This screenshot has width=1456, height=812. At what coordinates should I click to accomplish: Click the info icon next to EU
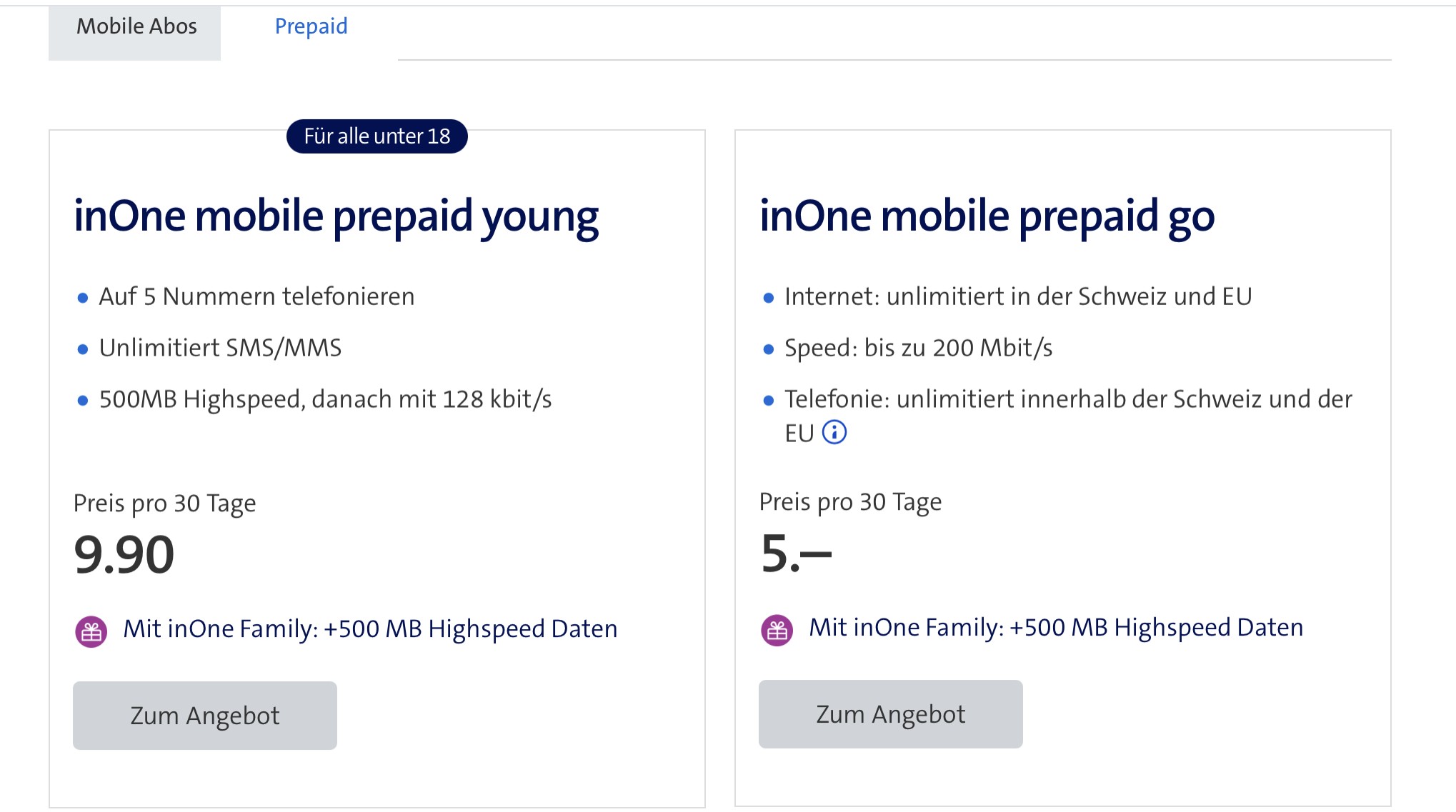click(834, 433)
